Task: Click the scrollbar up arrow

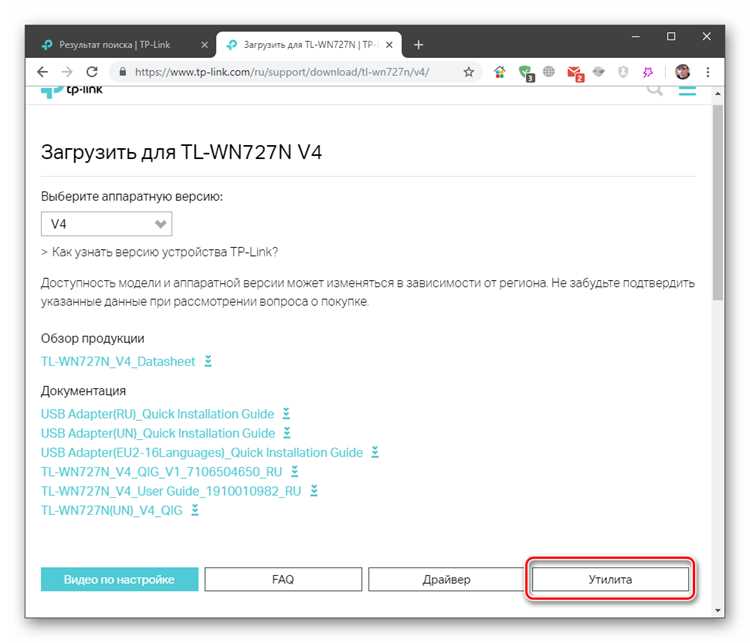Action: pos(717,94)
